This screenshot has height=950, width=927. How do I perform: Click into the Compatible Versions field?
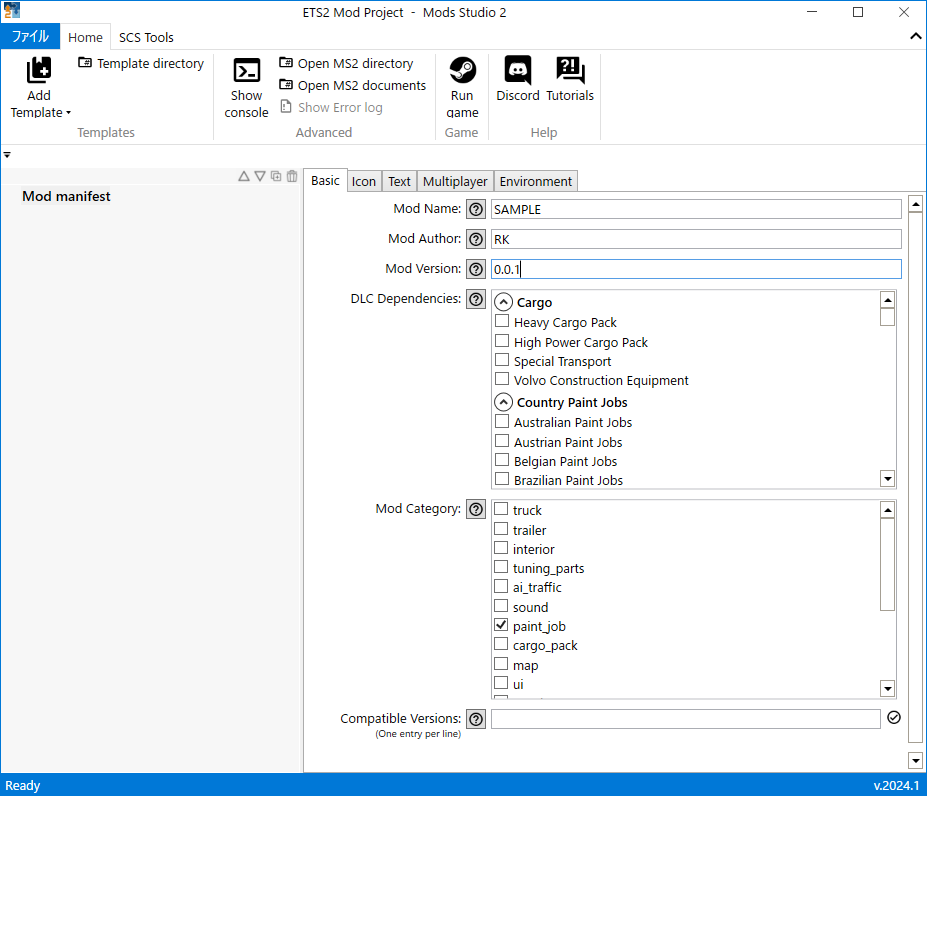click(x=685, y=719)
